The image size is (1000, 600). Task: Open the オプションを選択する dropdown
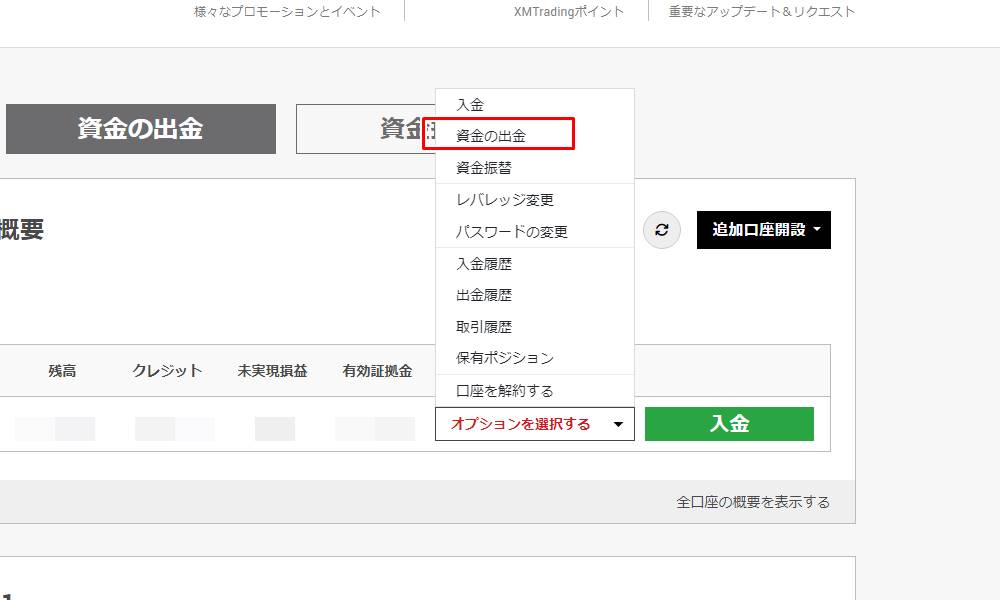tap(520, 424)
